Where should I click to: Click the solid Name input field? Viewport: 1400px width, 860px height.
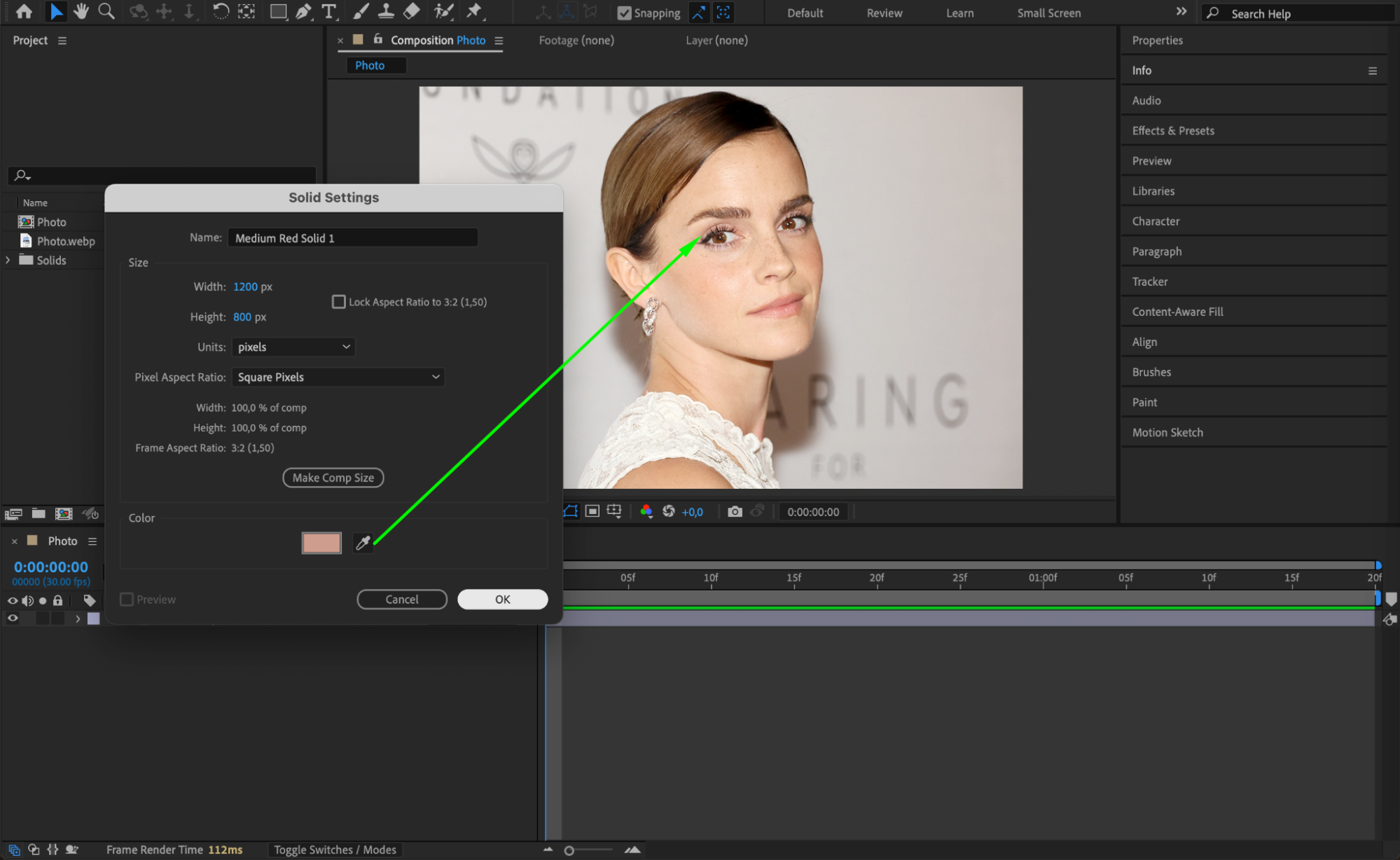point(352,238)
